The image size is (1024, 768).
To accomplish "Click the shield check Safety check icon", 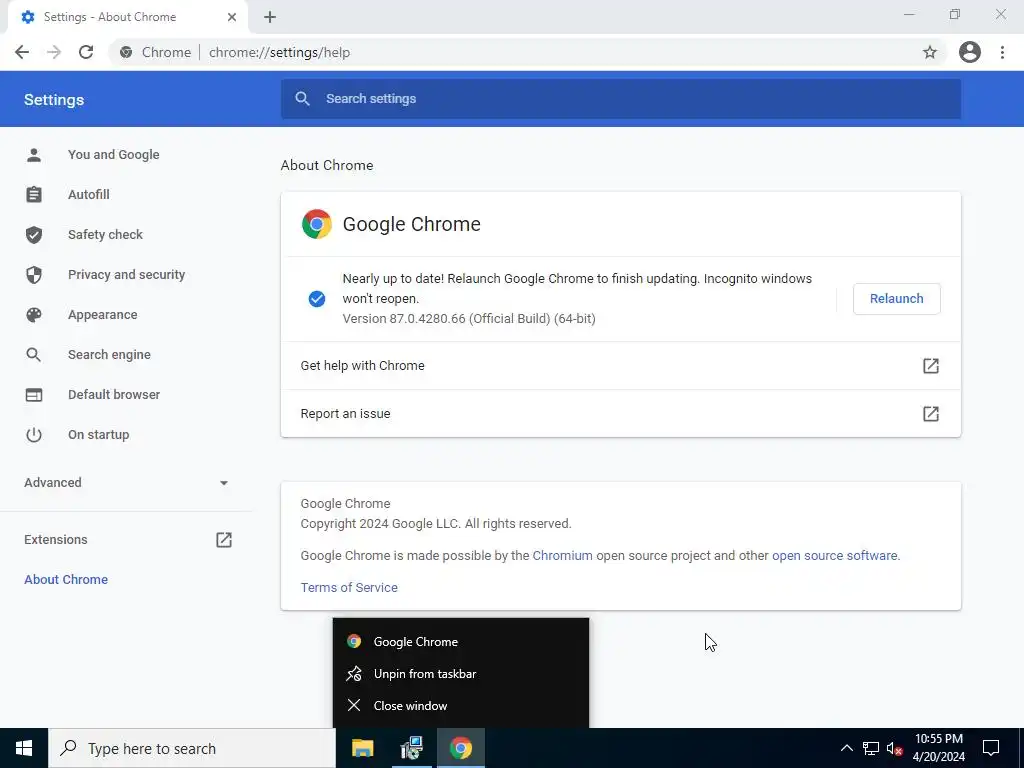I will point(33,234).
